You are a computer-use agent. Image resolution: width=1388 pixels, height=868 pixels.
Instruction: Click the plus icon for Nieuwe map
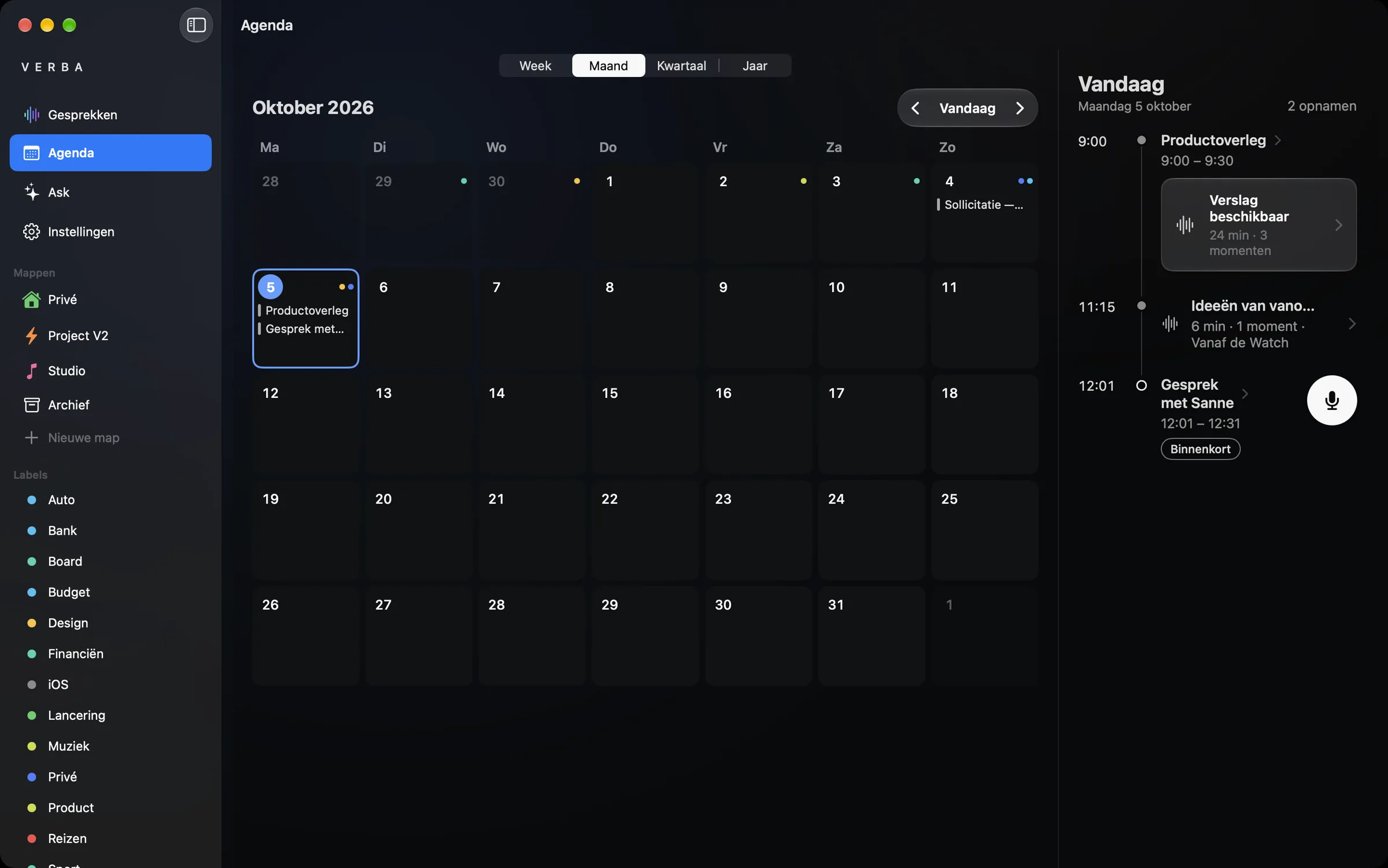point(31,437)
